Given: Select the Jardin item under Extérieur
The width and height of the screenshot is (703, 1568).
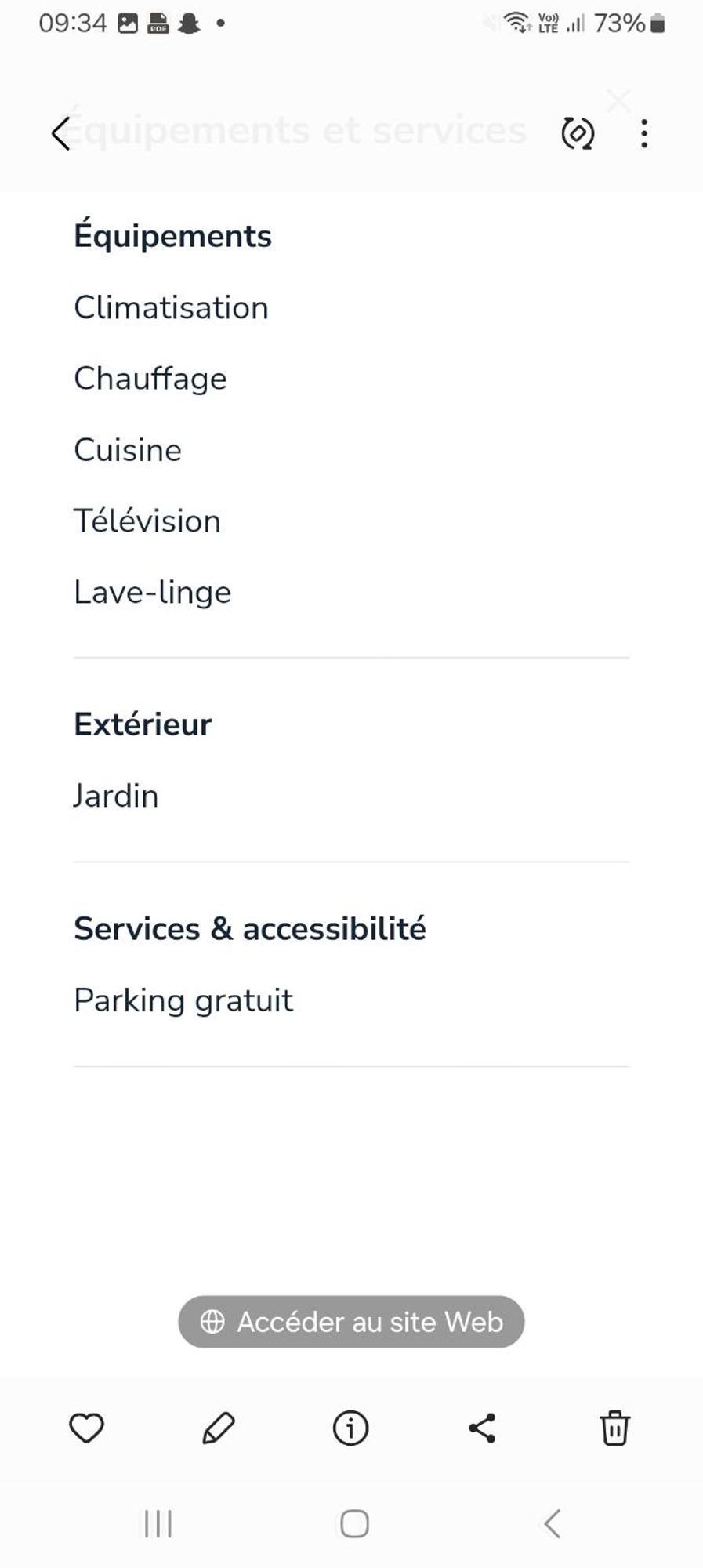Looking at the screenshot, I should (x=116, y=796).
